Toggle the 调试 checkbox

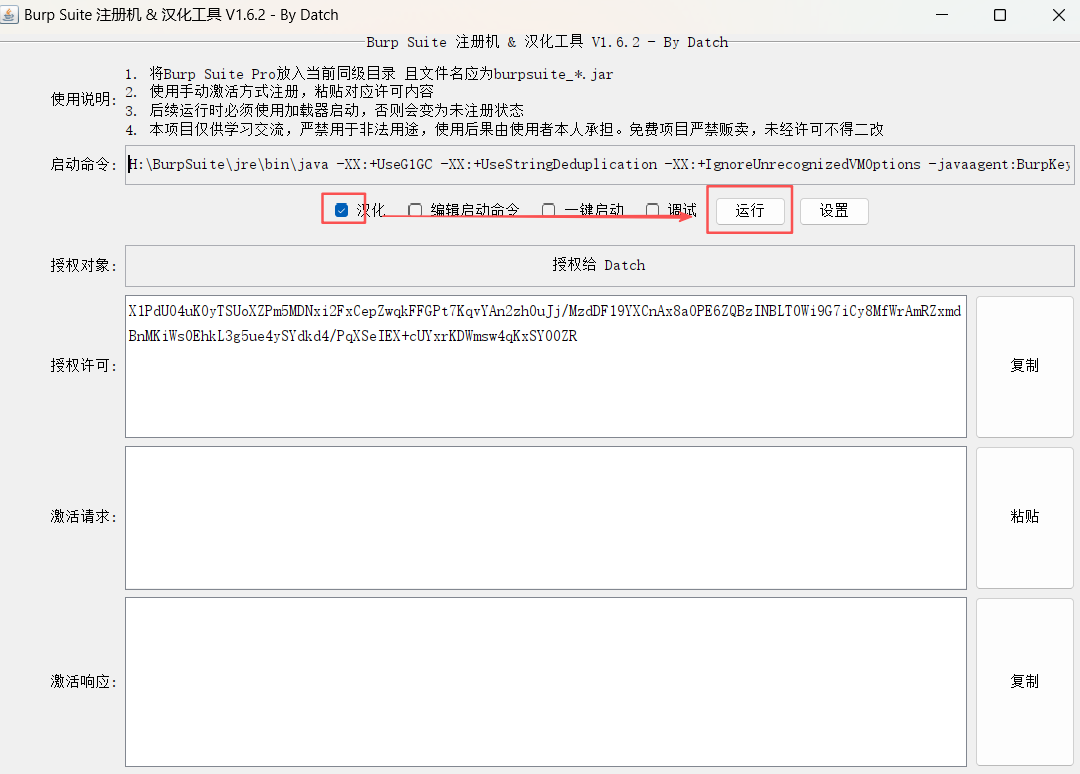(652, 210)
